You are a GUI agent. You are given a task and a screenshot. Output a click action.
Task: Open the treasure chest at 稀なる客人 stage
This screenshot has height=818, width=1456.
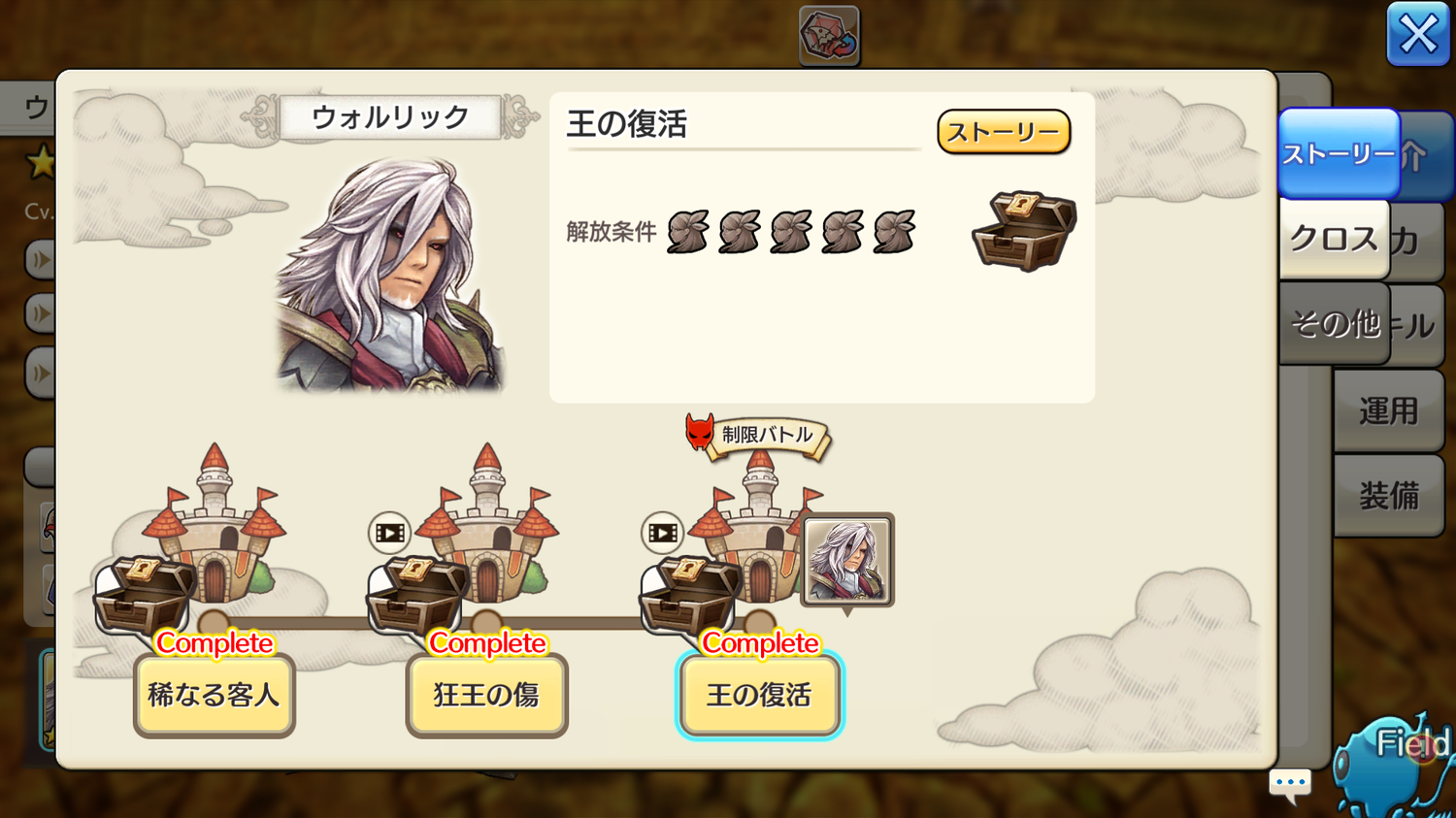point(144,594)
